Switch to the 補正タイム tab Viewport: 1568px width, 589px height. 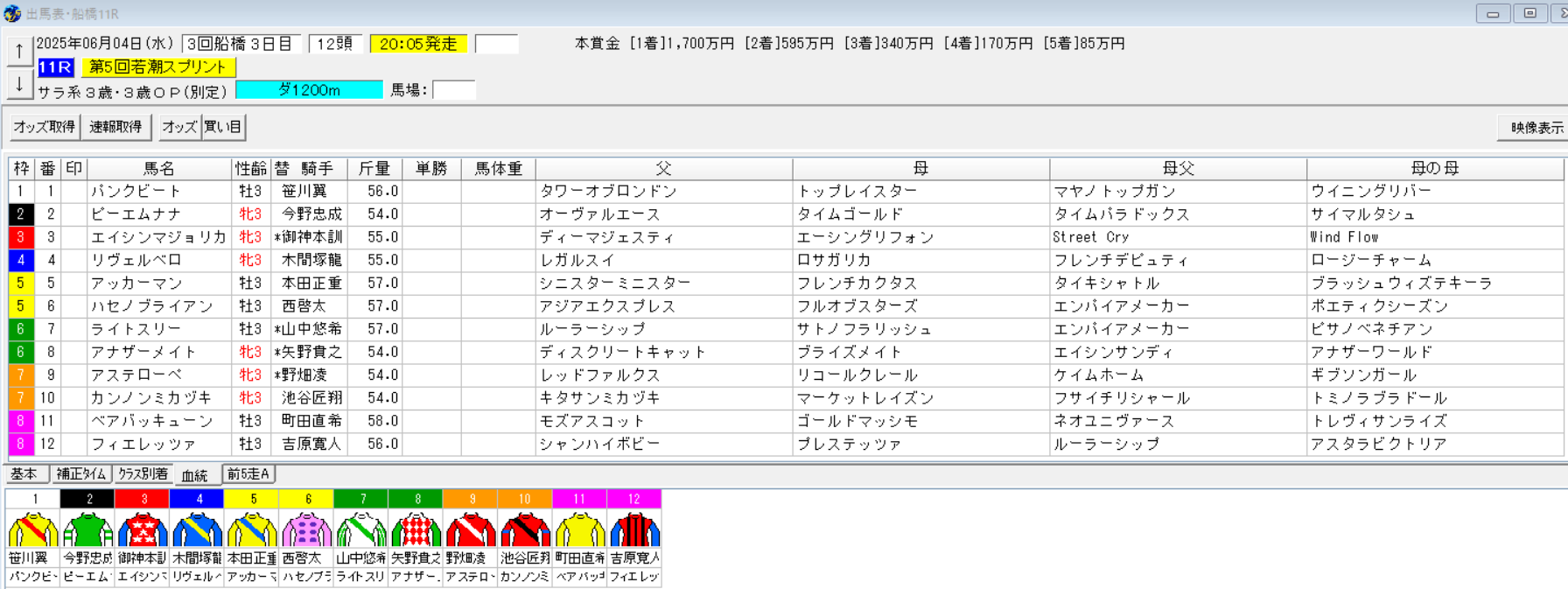click(80, 474)
